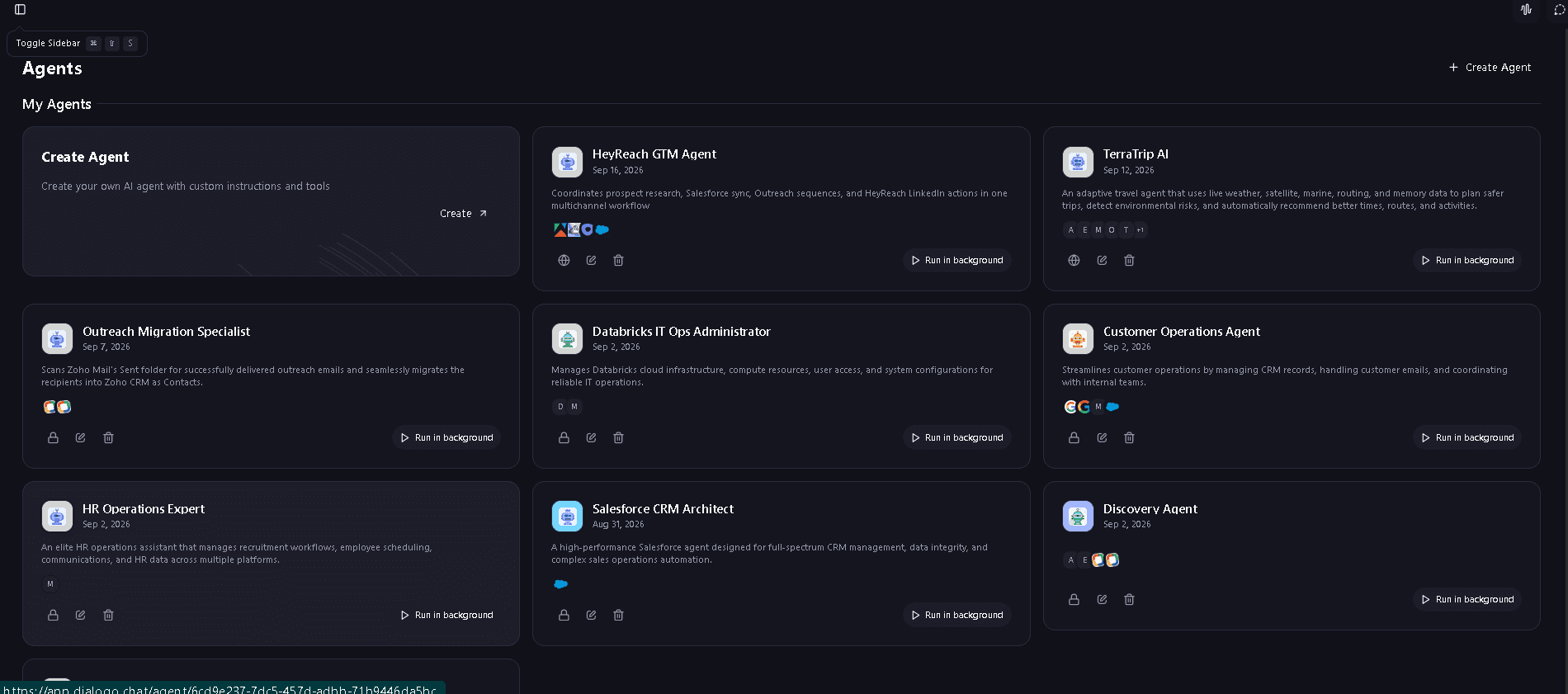1568x694 pixels.
Task: Click lock icon on Customer Operations Agent
Action: (x=1074, y=438)
